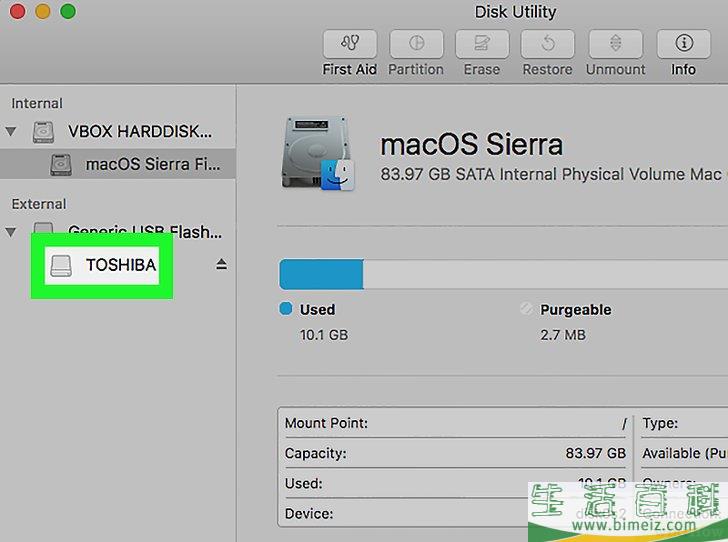Viewport: 728px width, 542px height.
Task: Minimize the Disk Utility window
Action: click(x=43, y=11)
